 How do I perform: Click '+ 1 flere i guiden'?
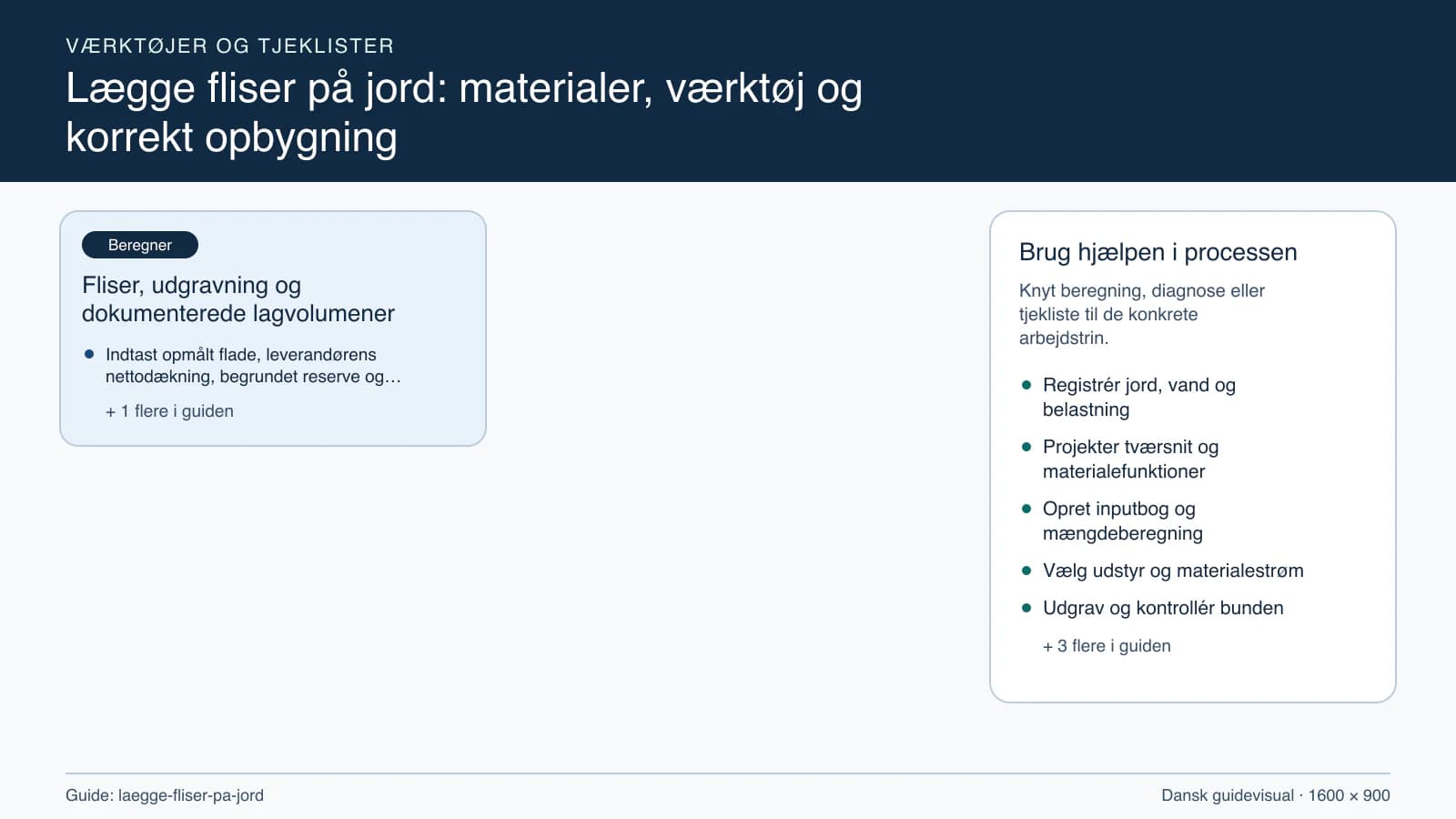(169, 411)
